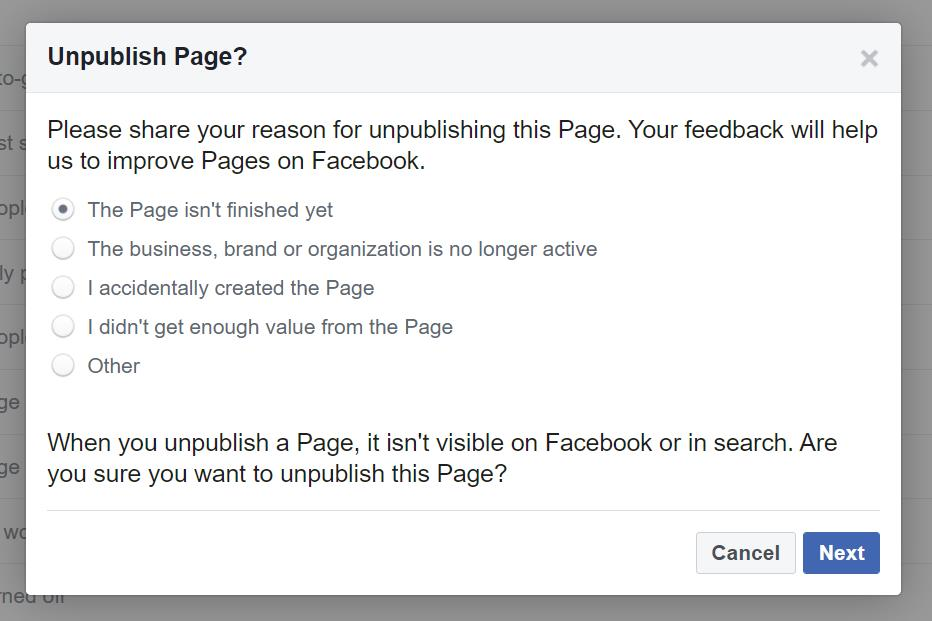Click the divider line above the Cancel button
The height and width of the screenshot is (621, 932).
pyautogui.click(x=462, y=511)
